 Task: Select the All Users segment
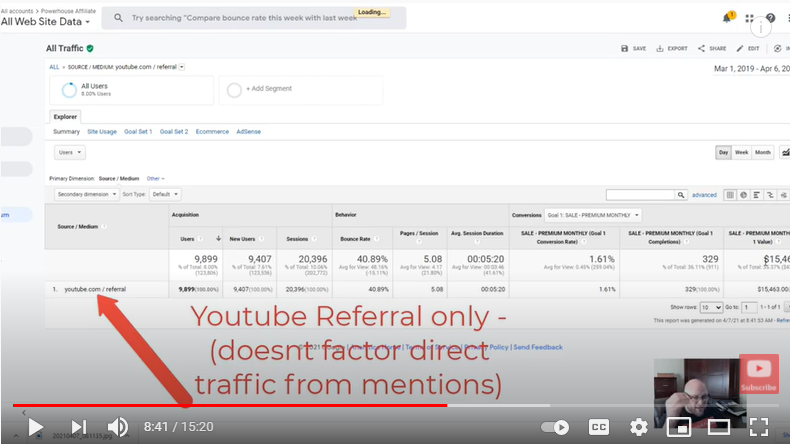click(131, 90)
